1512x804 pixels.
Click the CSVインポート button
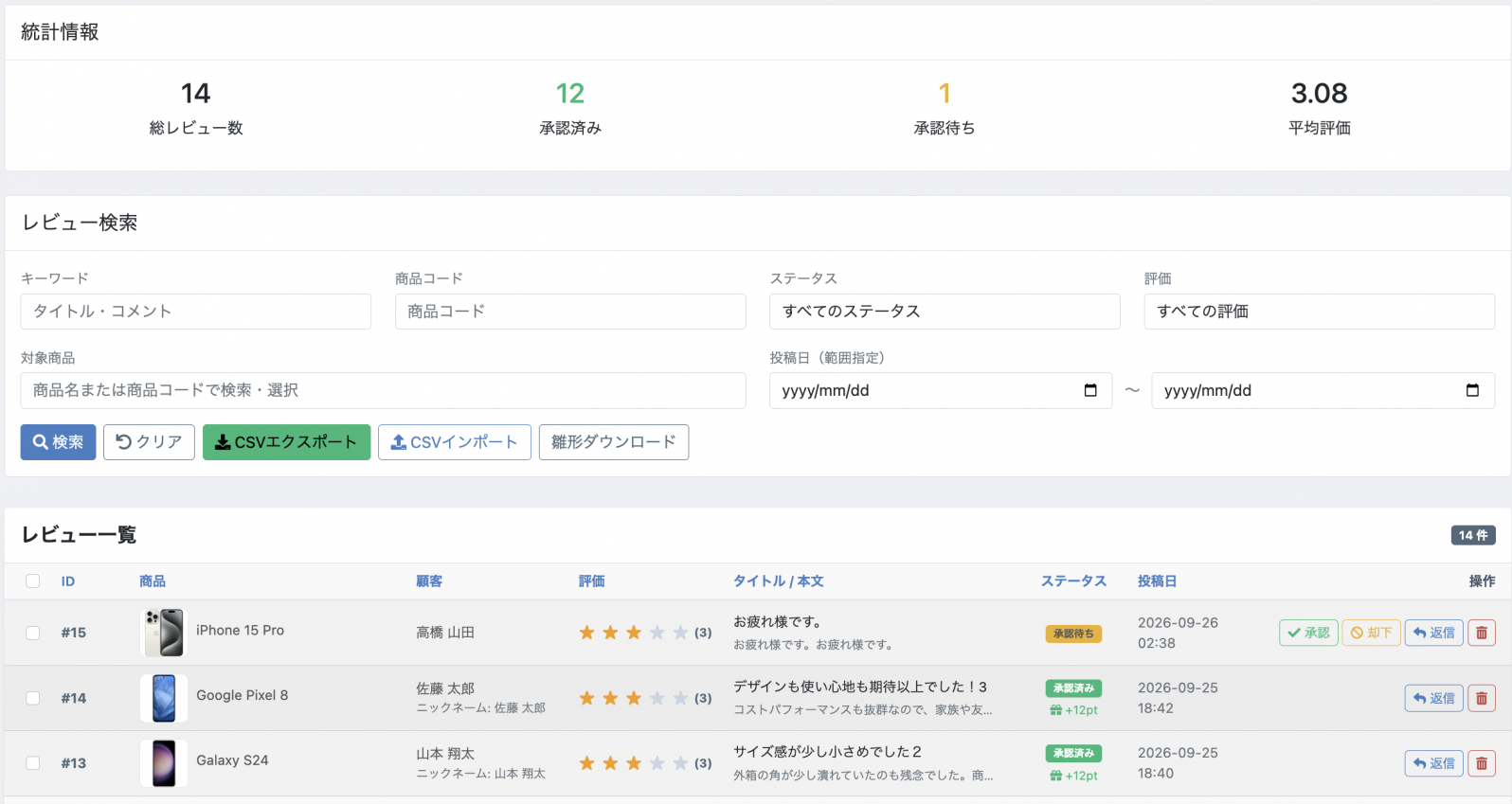455,442
